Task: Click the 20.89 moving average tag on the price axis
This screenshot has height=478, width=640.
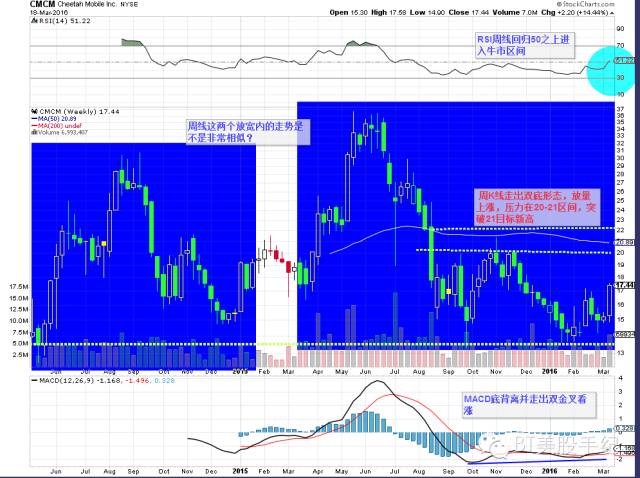Action: (625, 242)
